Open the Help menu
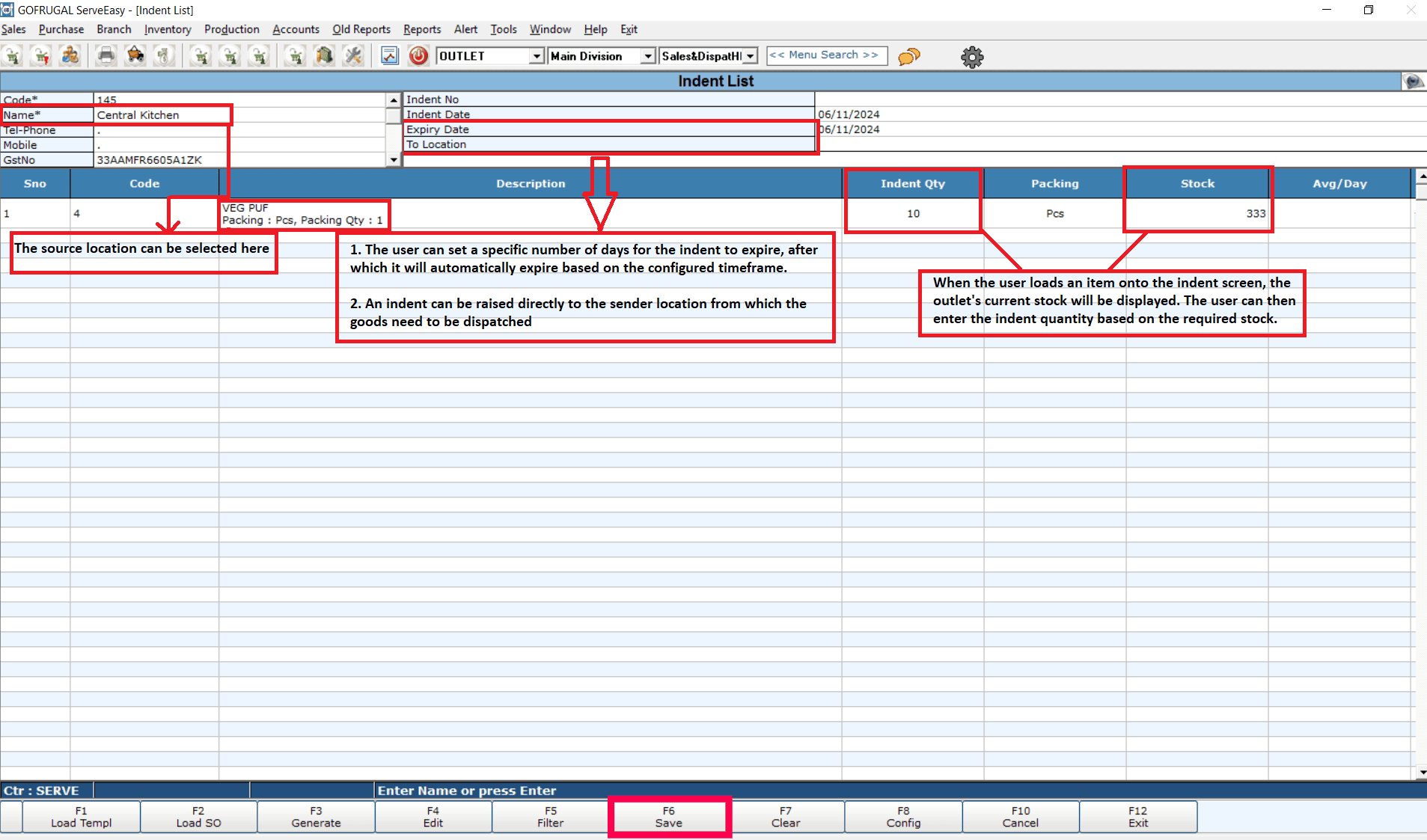 596,29
